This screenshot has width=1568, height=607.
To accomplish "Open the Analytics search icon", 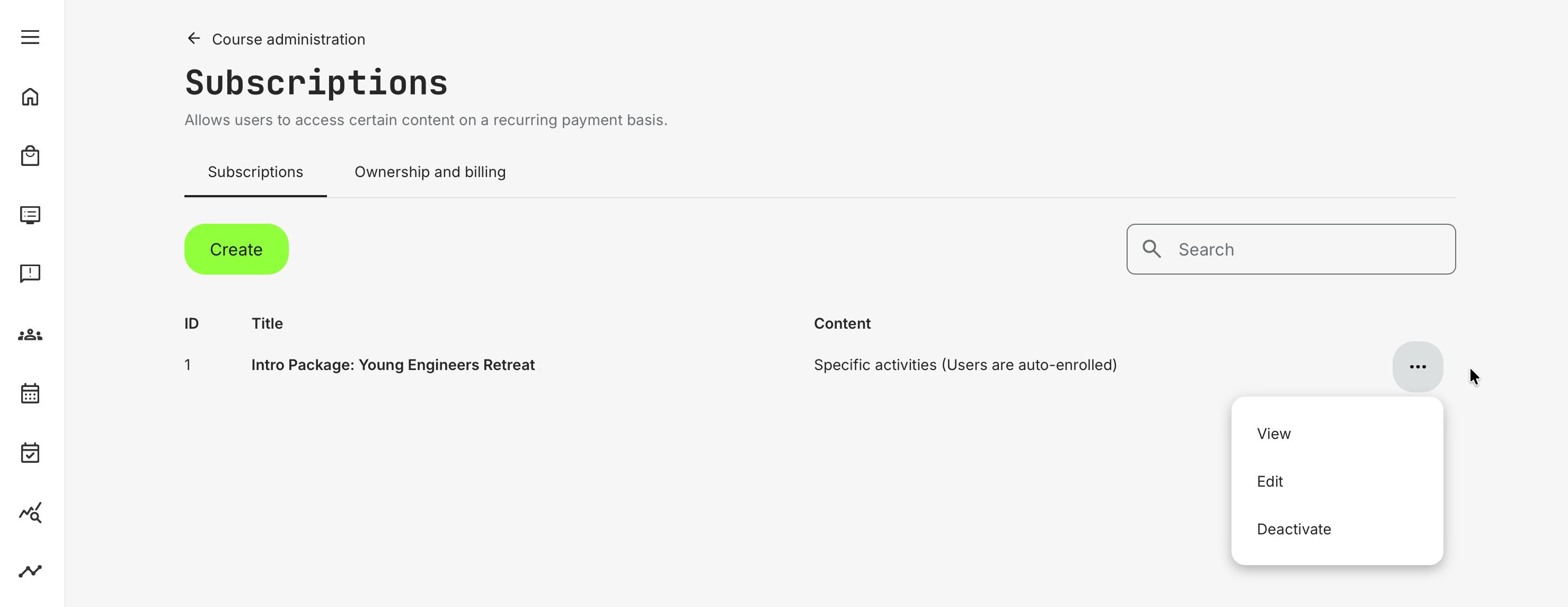I will pos(30,513).
